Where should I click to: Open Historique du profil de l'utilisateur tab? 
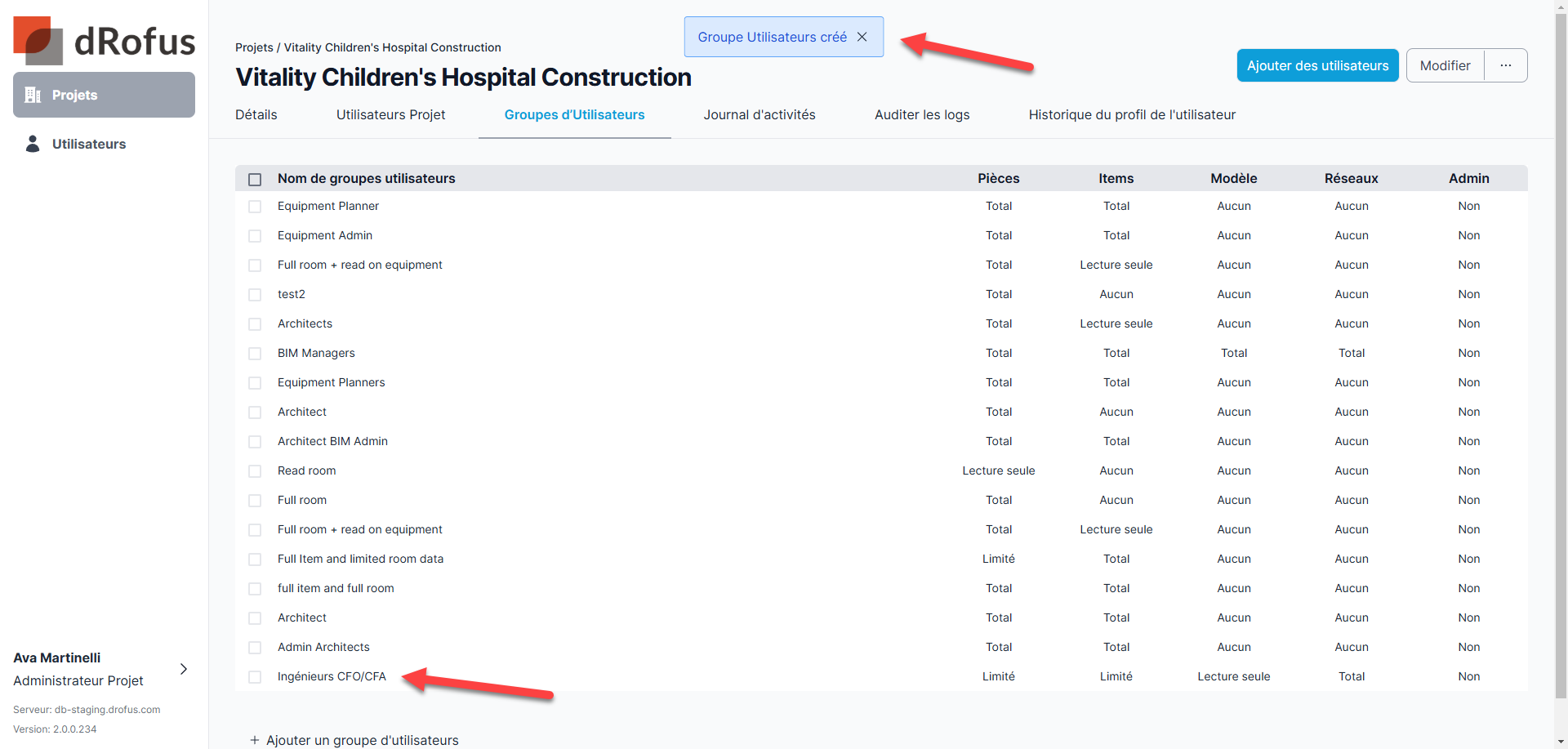(1132, 114)
